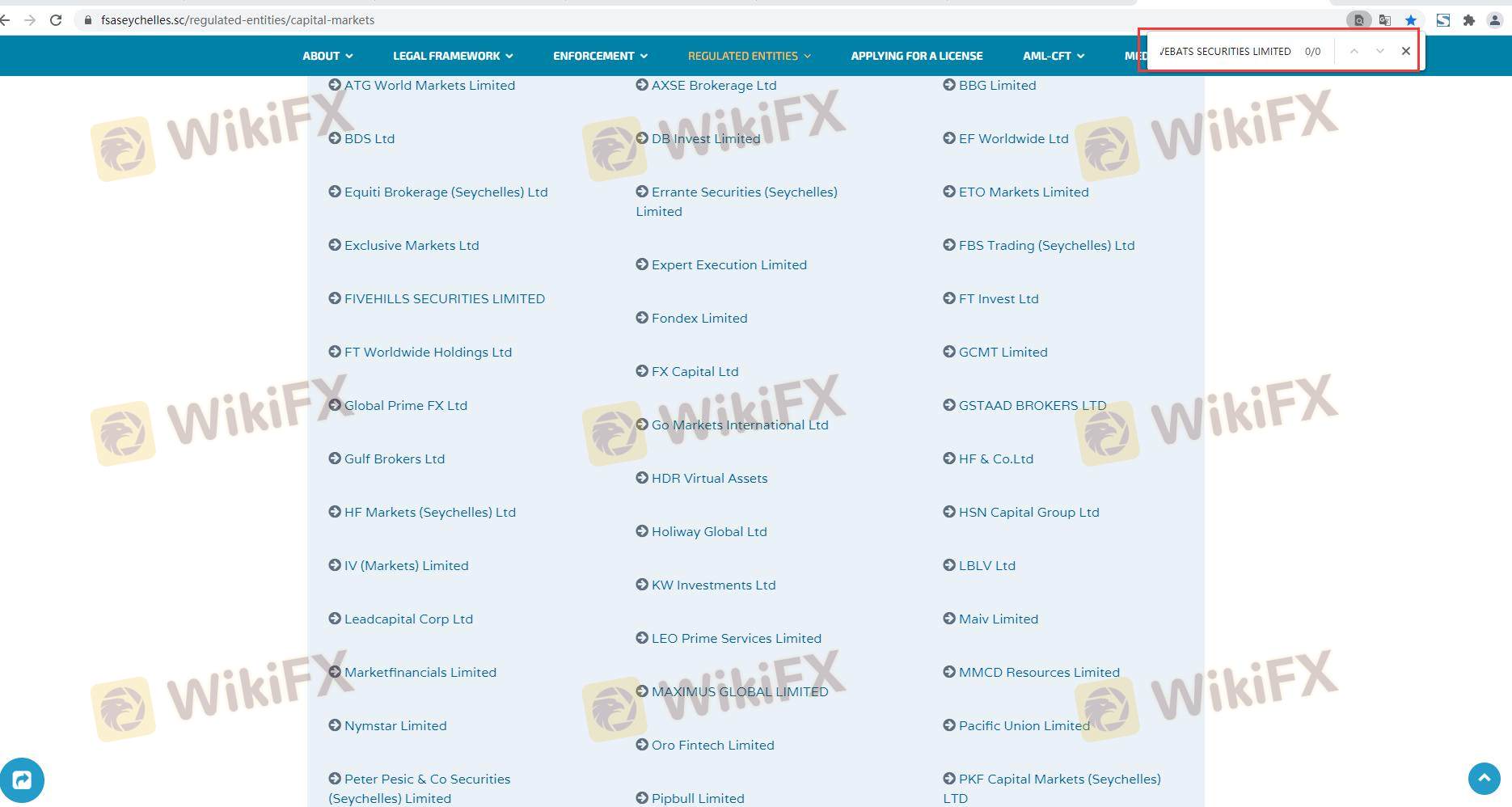Click the page search (find) icon in address bar
1512x807 pixels.
point(1358,20)
